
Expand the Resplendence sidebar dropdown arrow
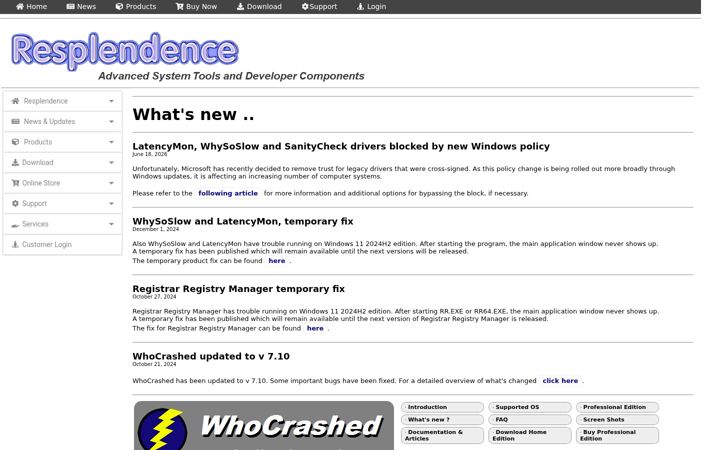point(111,101)
